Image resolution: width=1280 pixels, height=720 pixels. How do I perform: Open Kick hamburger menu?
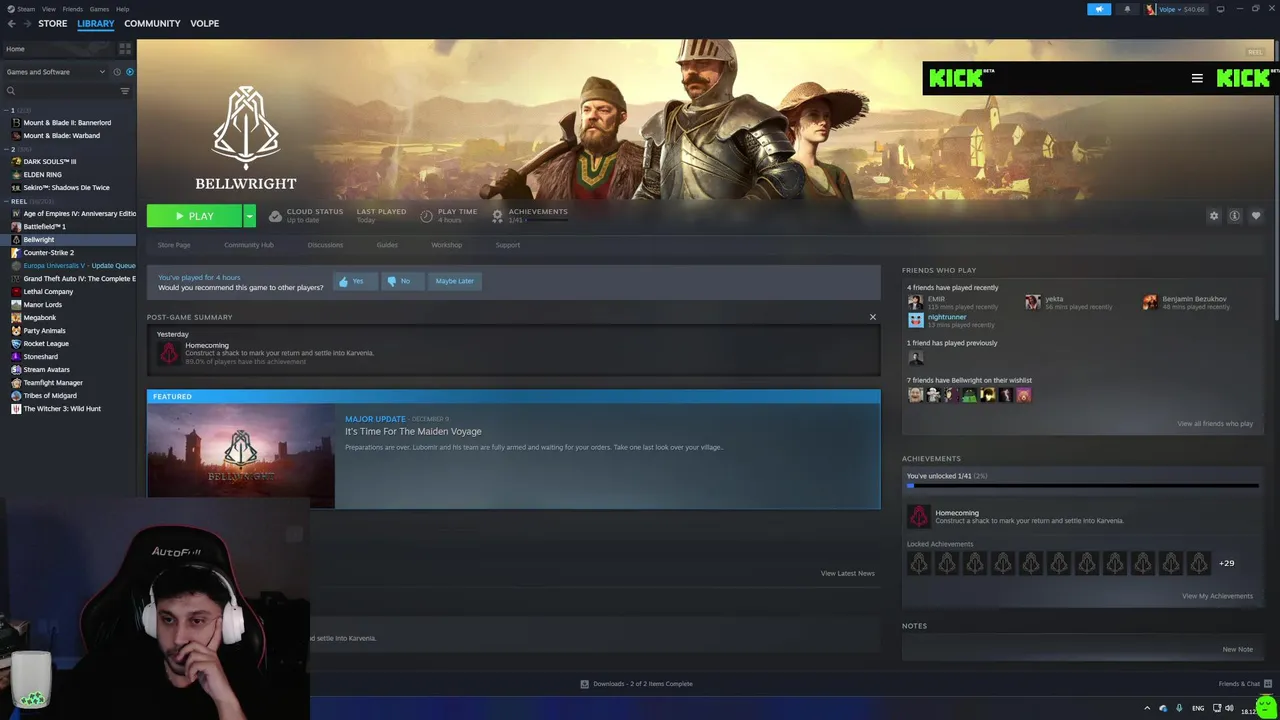[x=1197, y=78]
